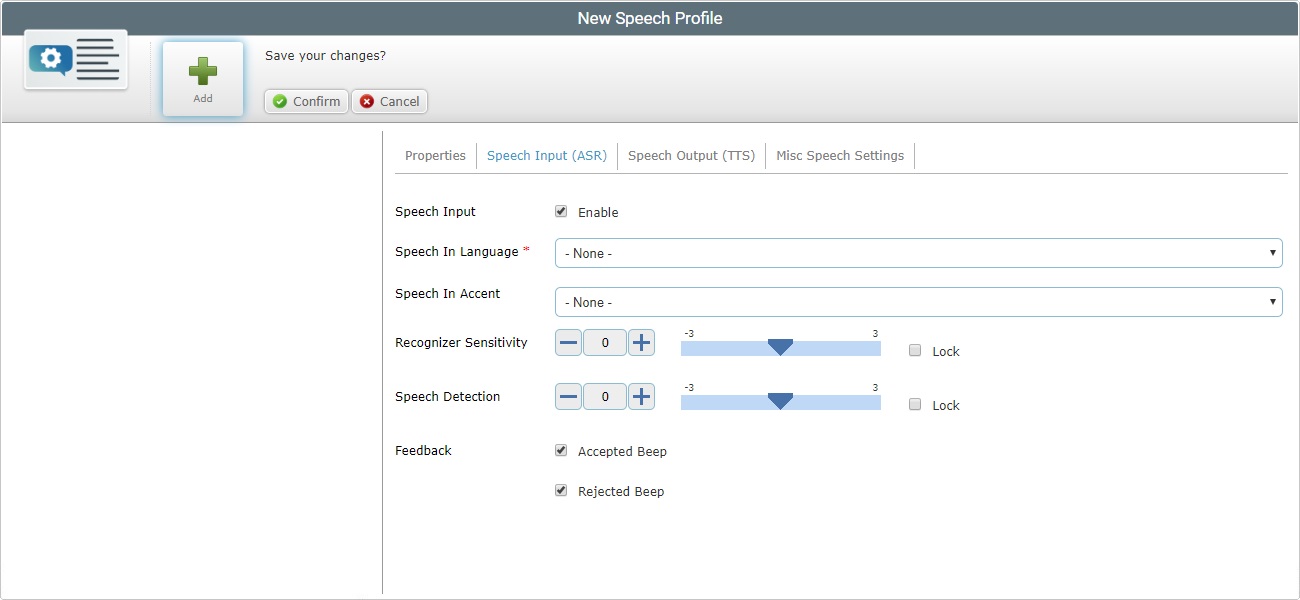
Task: Switch to the Speech Output (TTS) tab
Action: tap(691, 155)
